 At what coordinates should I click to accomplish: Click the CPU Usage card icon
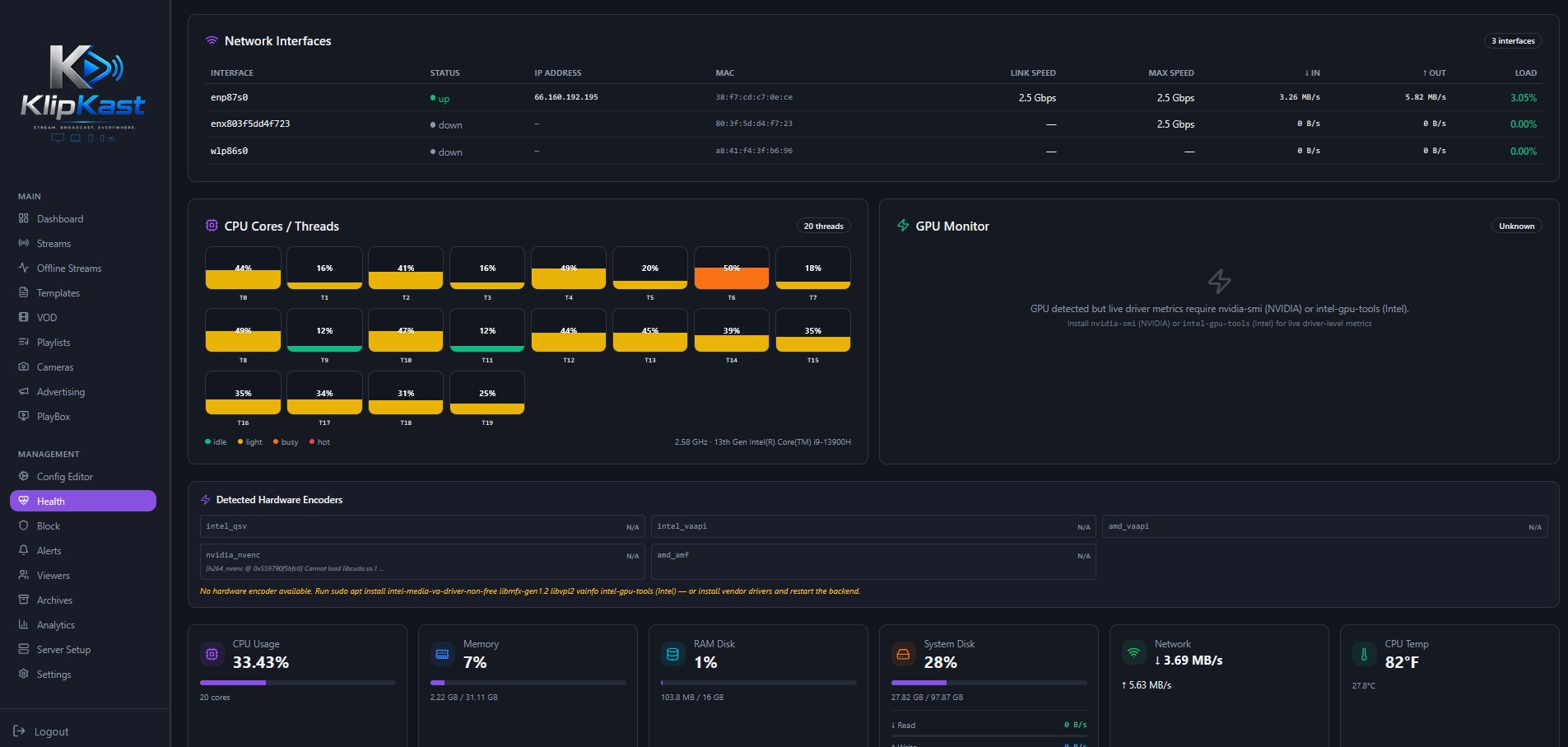tap(212, 654)
